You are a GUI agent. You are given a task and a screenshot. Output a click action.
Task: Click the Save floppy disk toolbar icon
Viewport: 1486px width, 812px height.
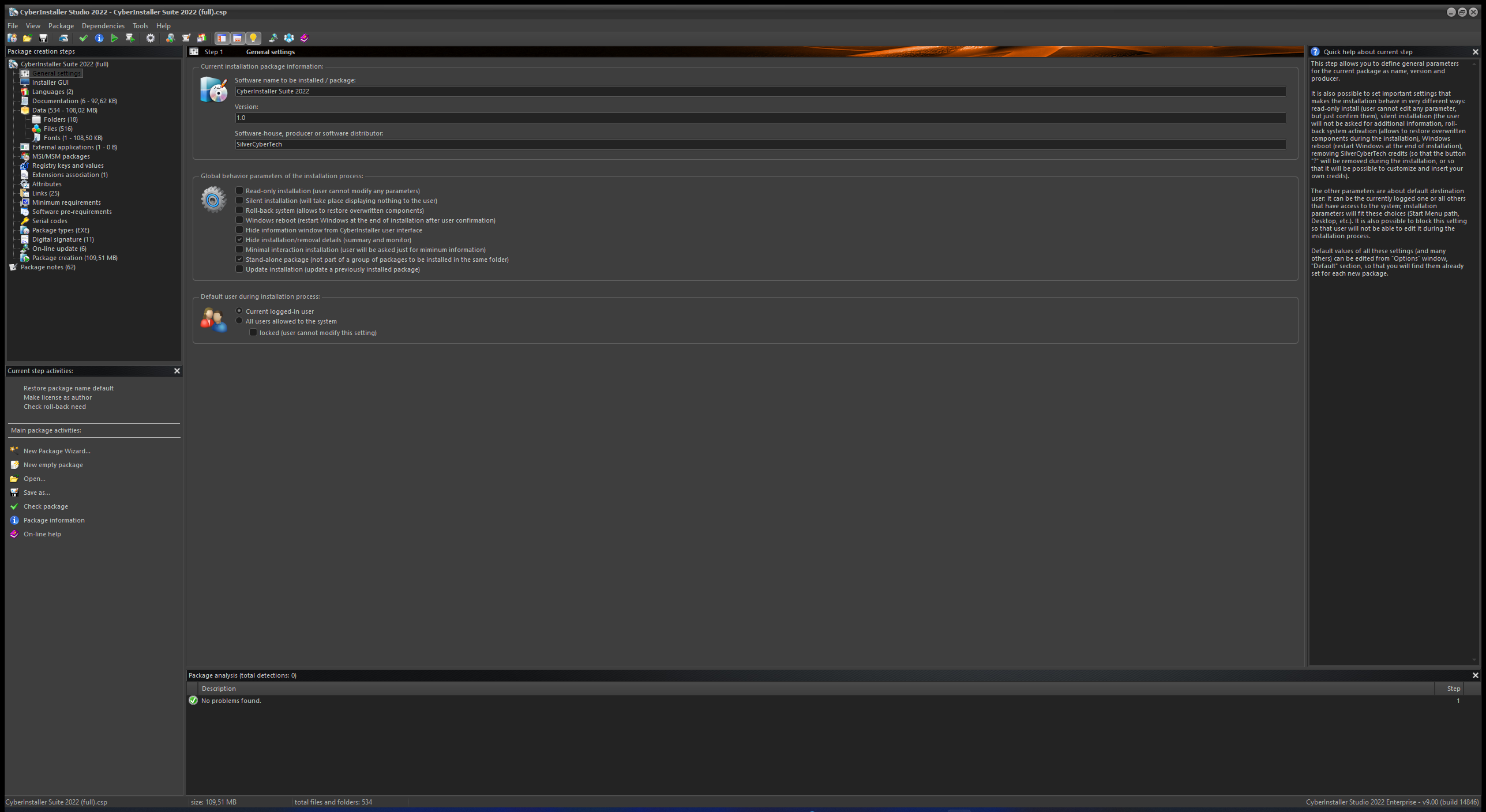tap(43, 38)
